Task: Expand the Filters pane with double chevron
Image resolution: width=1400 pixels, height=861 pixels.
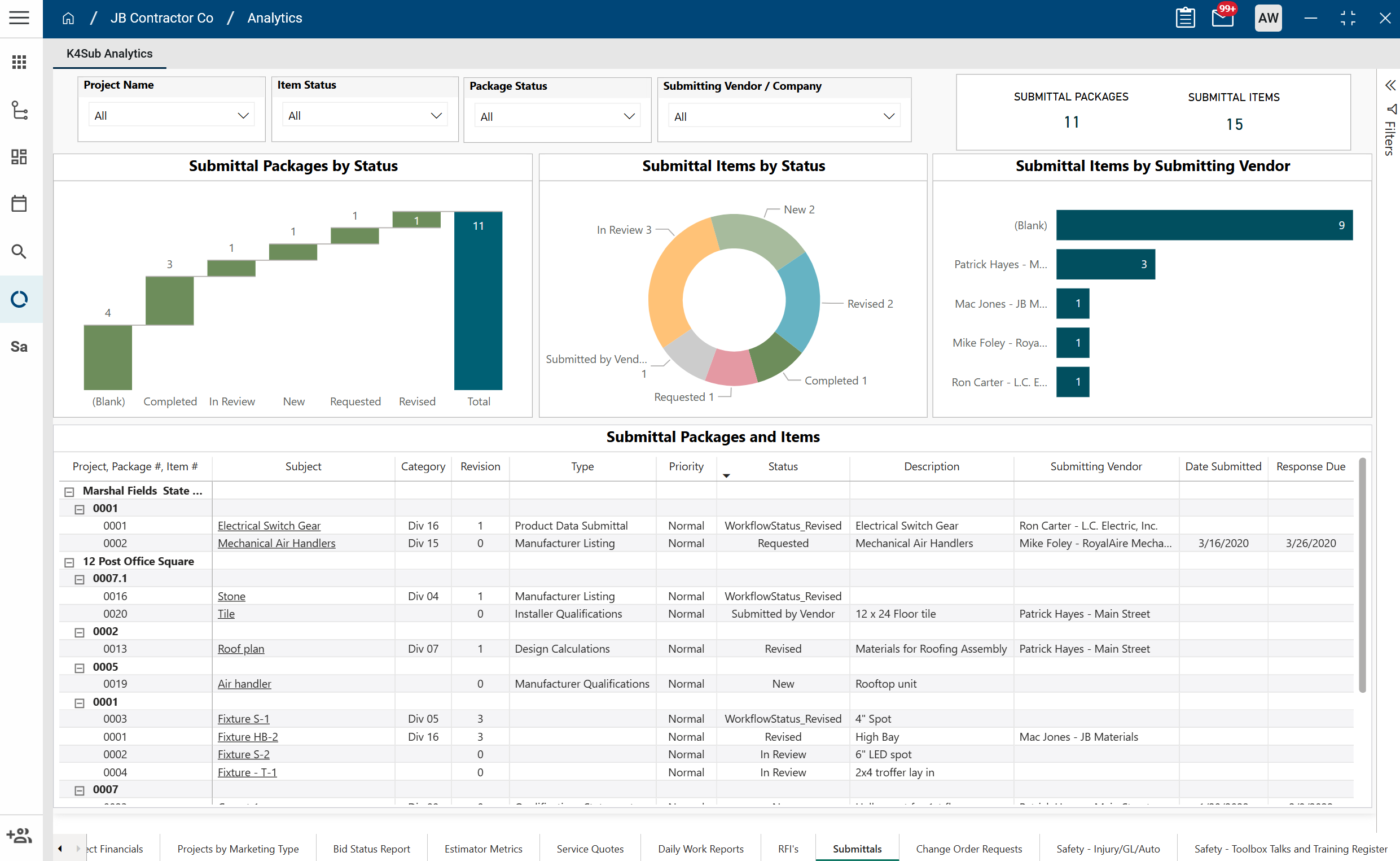Action: pos(1390,85)
